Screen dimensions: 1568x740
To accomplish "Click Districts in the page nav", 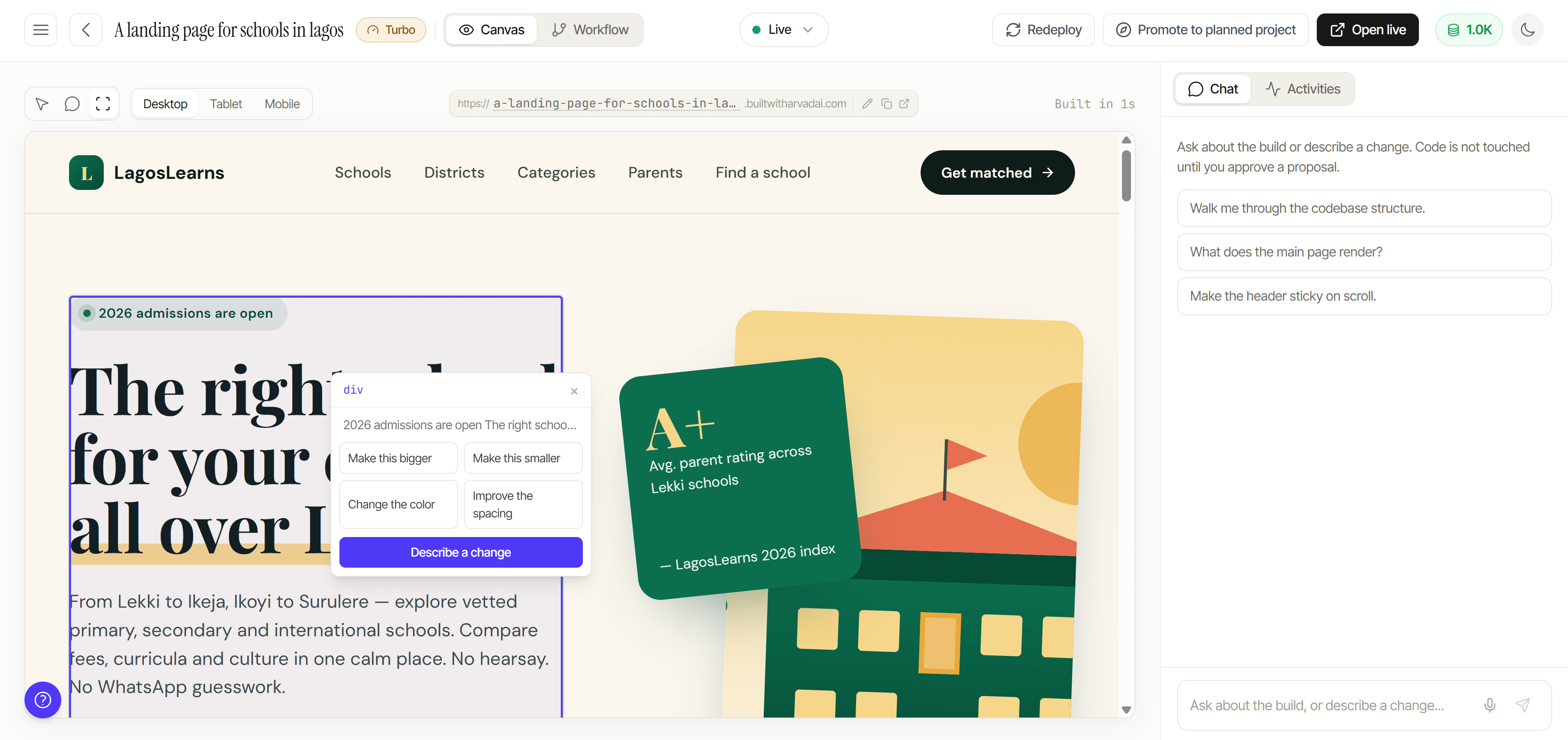I will 454,173.
